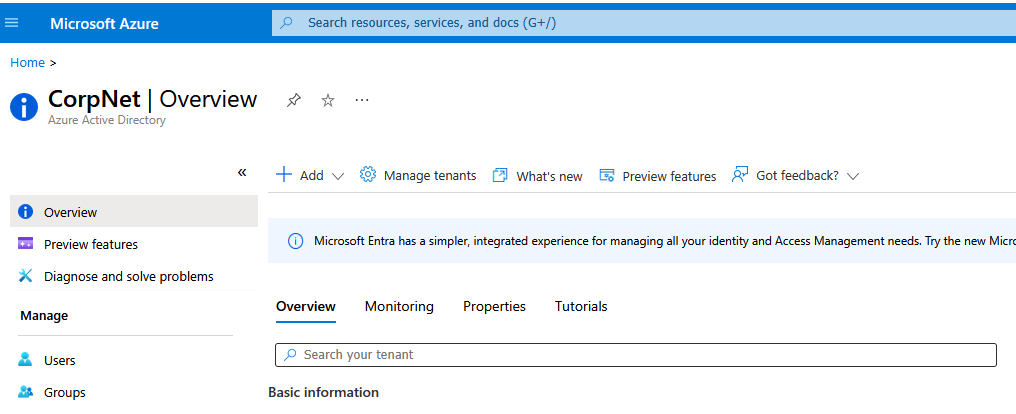Click the tenant search magnifier icon
Viewport: 1016px width, 414px height.
(291, 354)
